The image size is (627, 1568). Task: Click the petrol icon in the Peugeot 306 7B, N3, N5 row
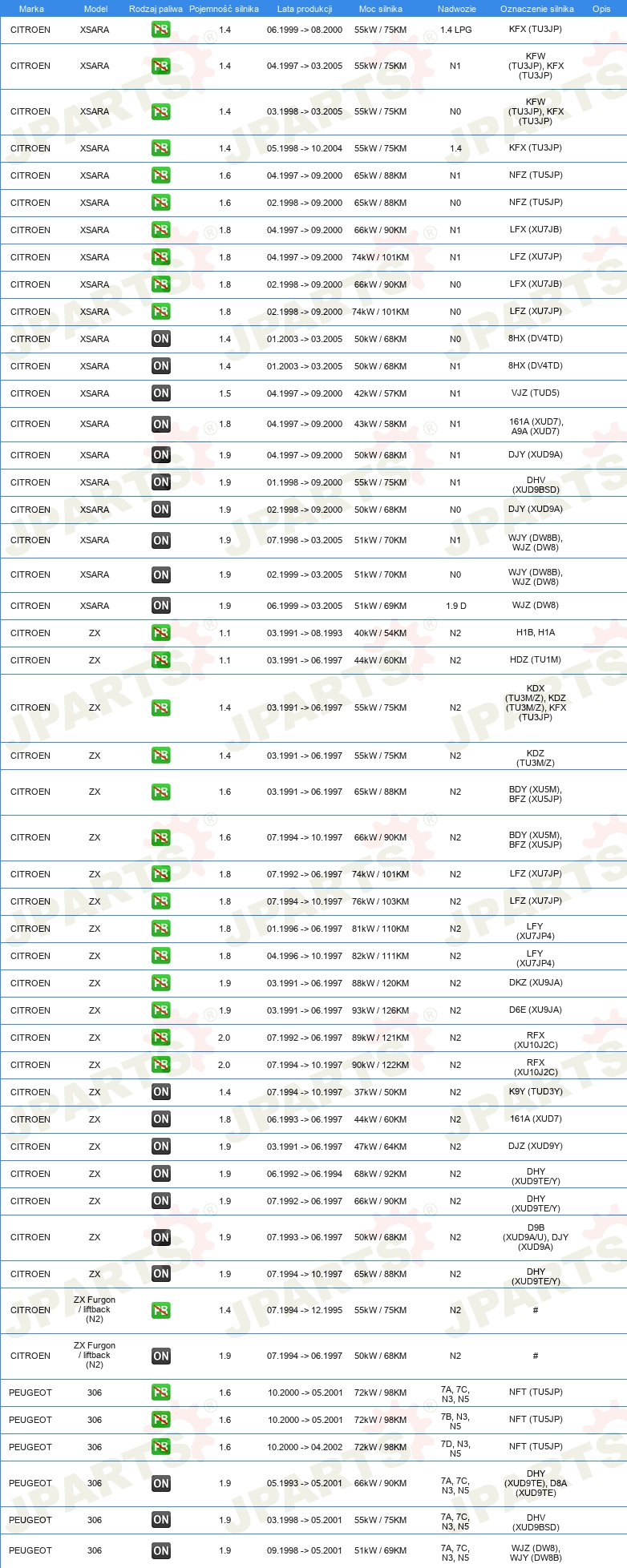coord(161,1420)
